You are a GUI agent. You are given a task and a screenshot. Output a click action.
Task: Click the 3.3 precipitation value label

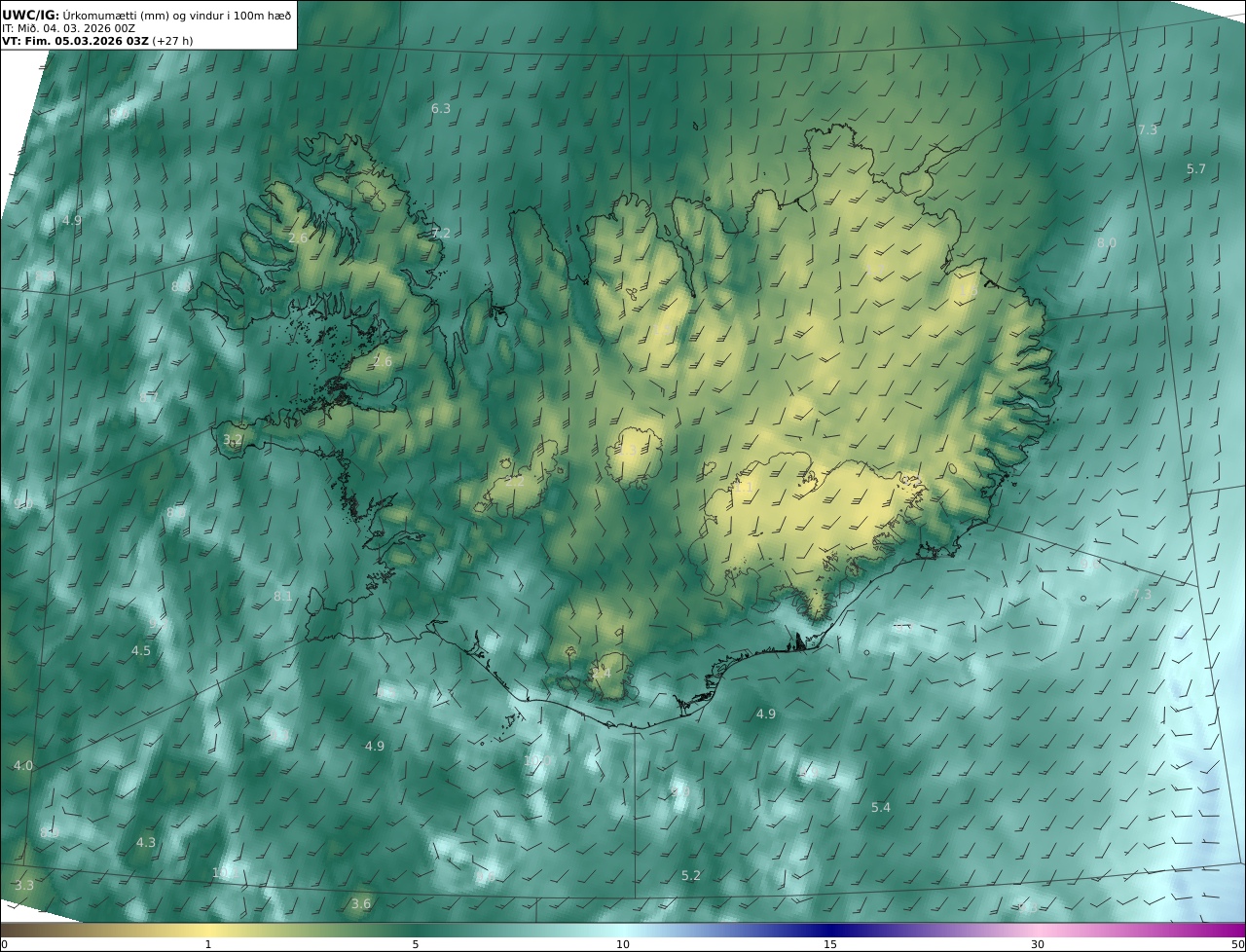tap(24, 885)
